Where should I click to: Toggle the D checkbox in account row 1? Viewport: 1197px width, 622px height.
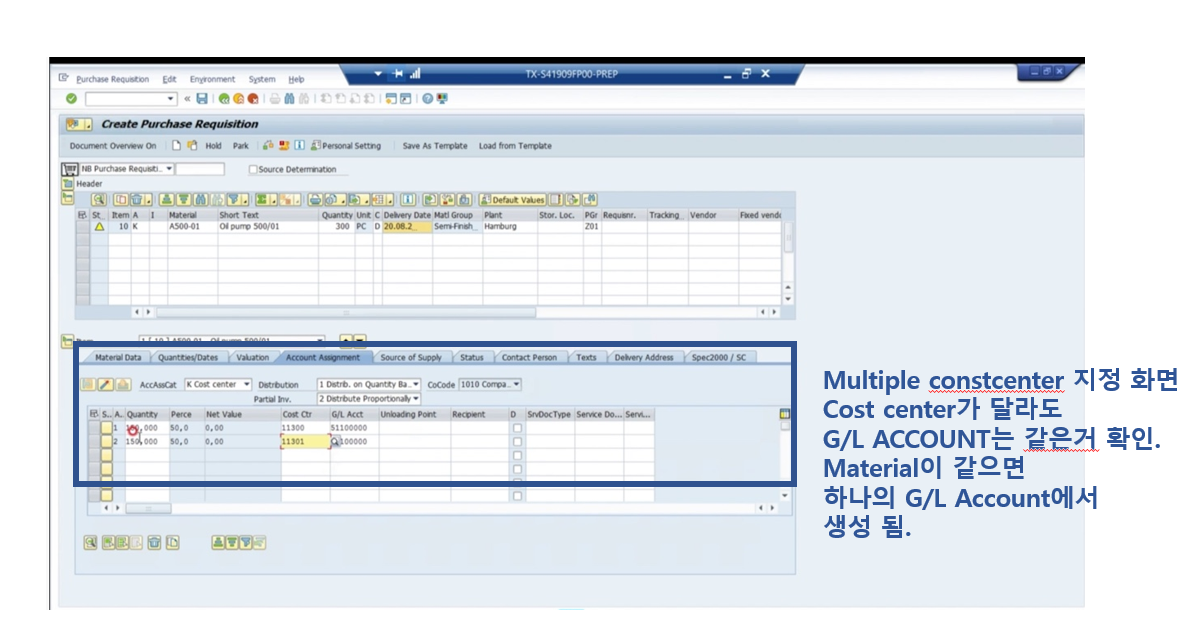coord(518,428)
